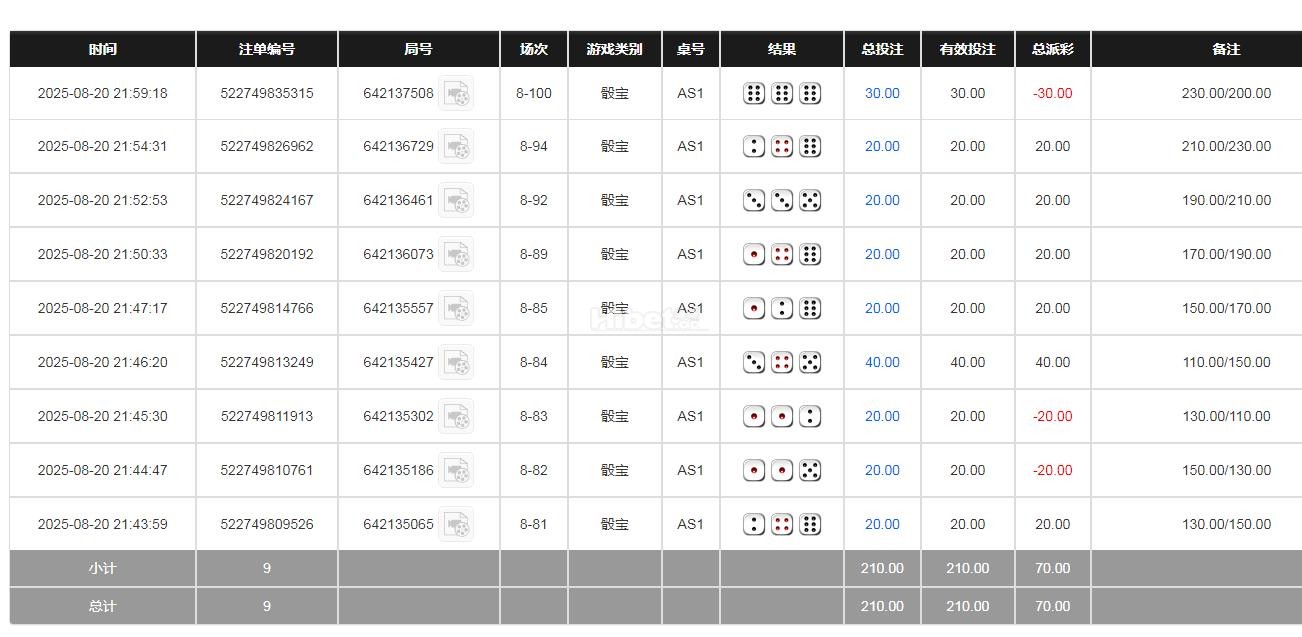Click the 总计 summary row label
Viewport: 1302px width, 637px height.
coord(102,605)
